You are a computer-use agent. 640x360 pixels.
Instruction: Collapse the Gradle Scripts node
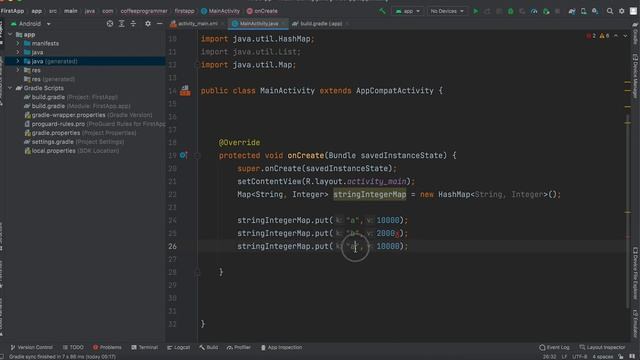(x=10, y=88)
